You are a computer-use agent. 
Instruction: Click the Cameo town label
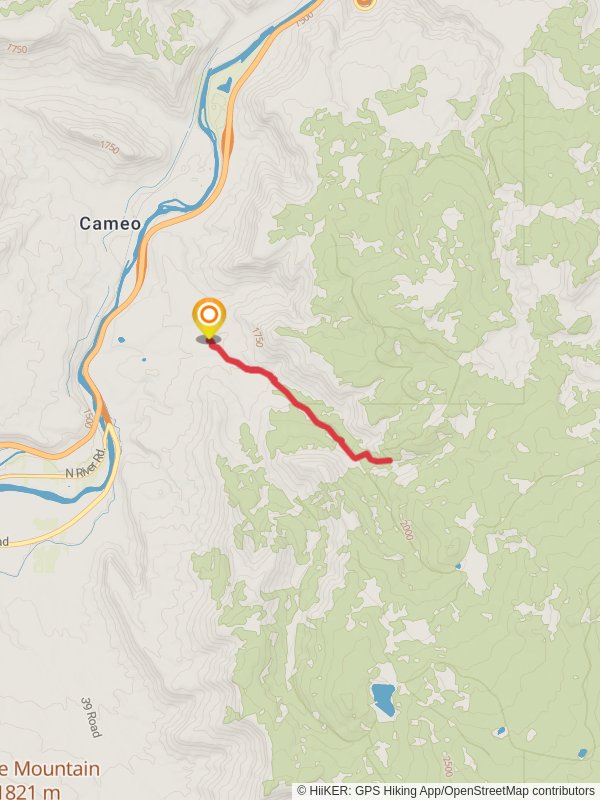(x=110, y=223)
